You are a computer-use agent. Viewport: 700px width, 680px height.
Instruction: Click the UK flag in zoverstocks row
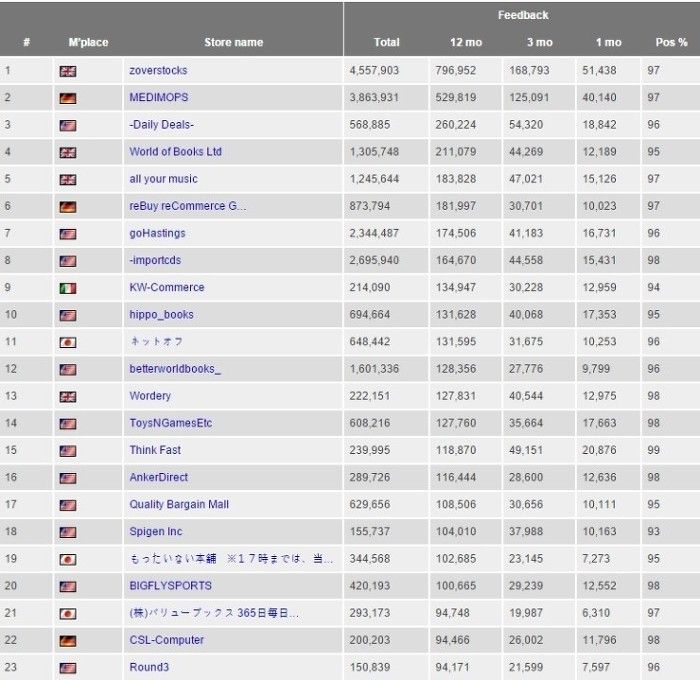pyautogui.click(x=68, y=71)
